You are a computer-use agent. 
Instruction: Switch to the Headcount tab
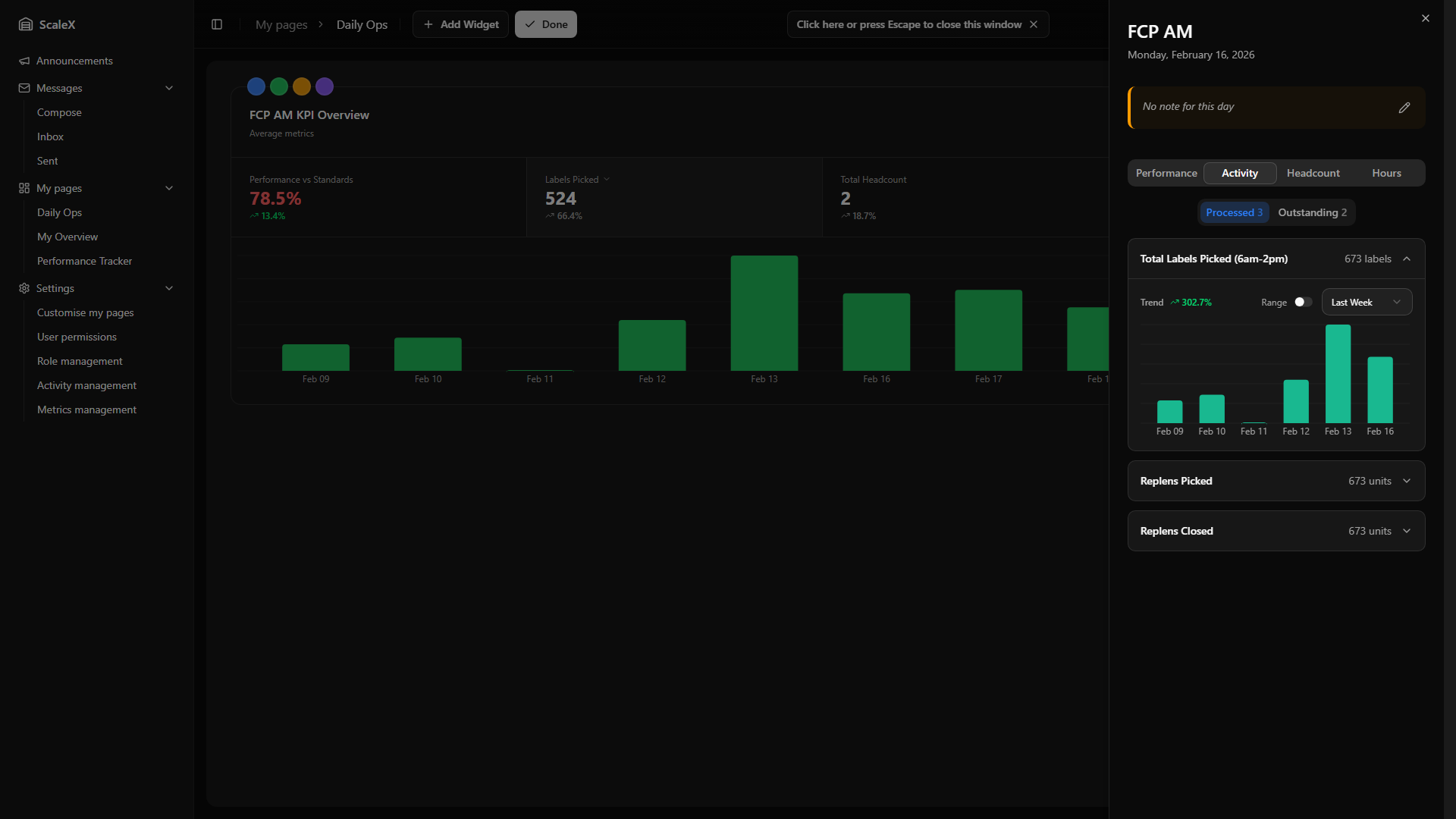(x=1313, y=173)
